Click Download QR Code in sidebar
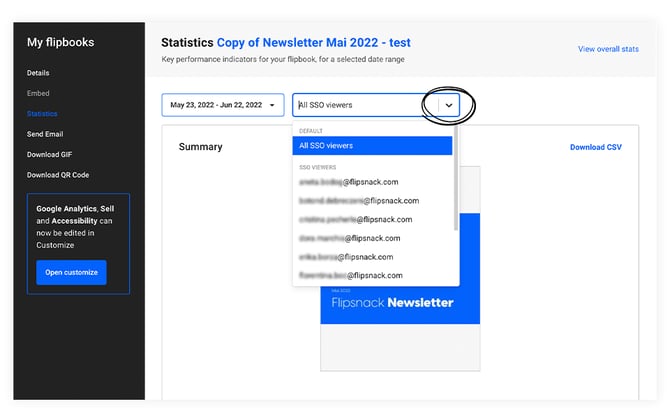The width and height of the screenshot is (670, 420). coord(58,175)
